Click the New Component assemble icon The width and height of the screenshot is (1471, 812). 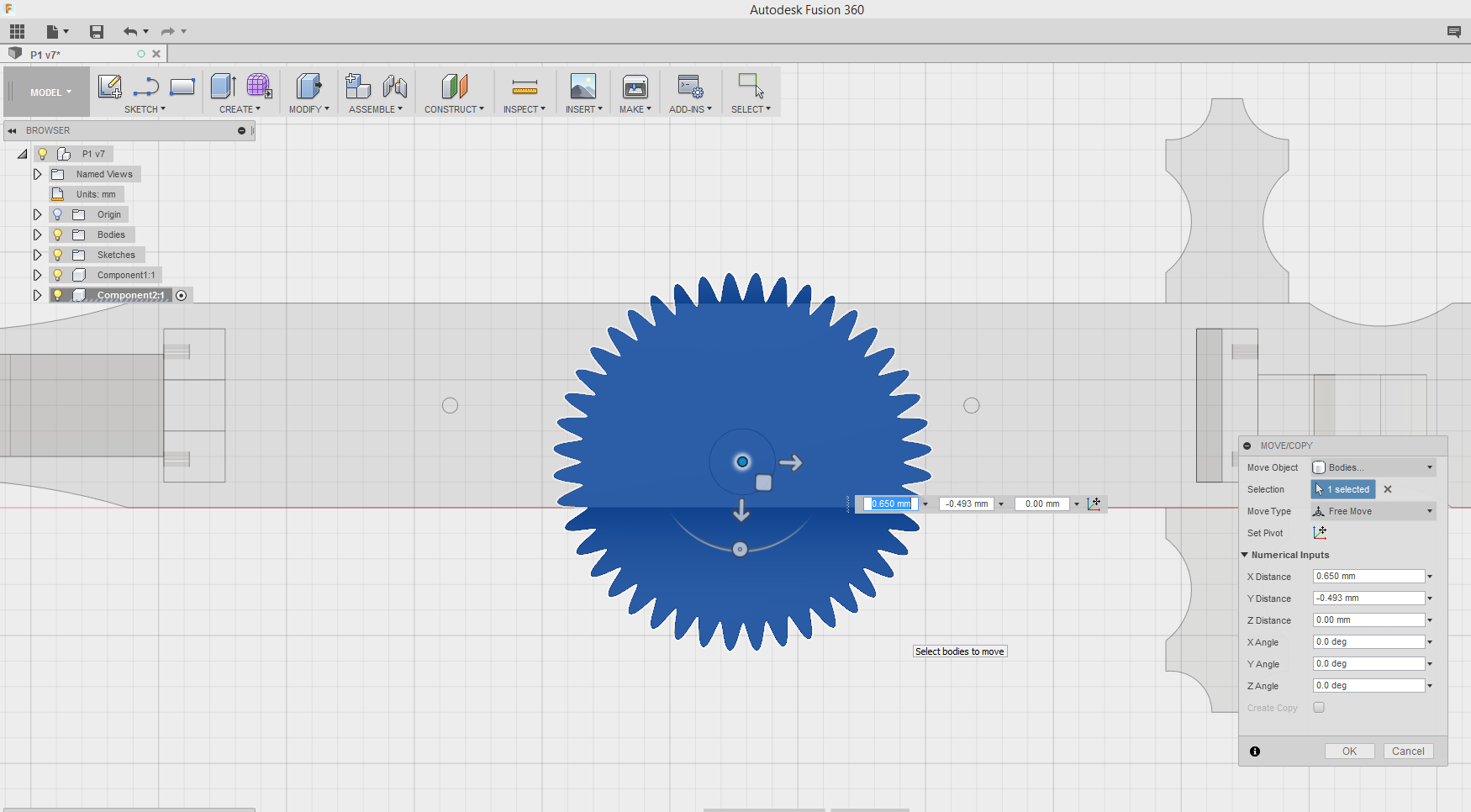pyautogui.click(x=358, y=86)
